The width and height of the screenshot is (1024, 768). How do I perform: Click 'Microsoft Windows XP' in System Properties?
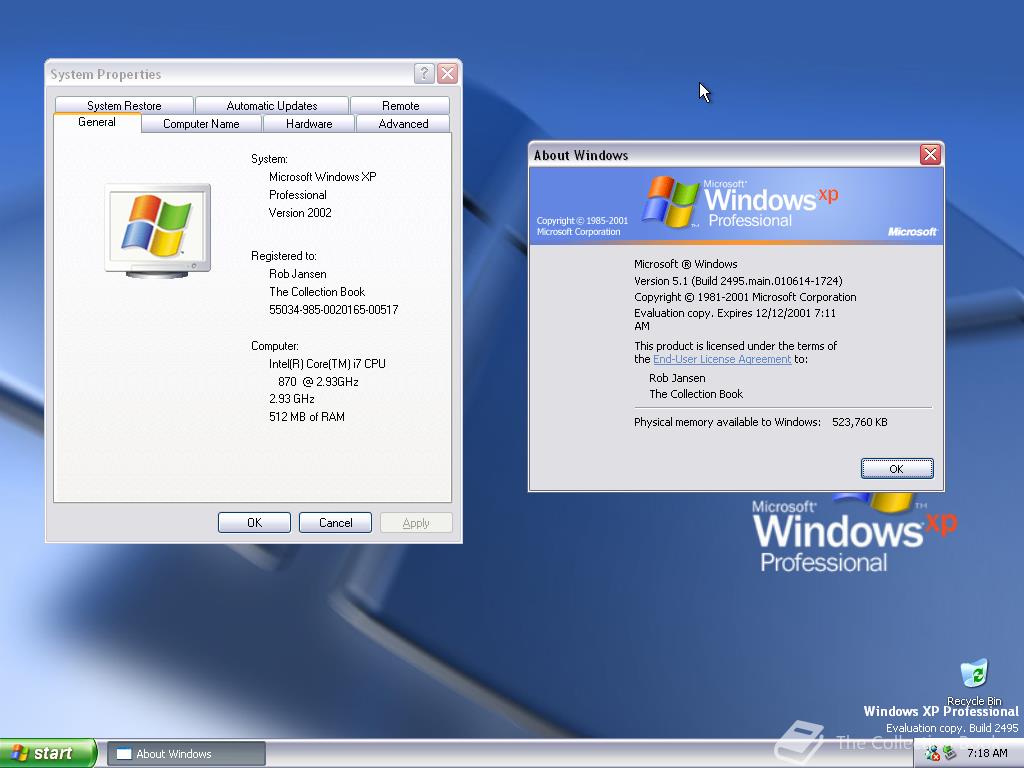[x=323, y=177]
